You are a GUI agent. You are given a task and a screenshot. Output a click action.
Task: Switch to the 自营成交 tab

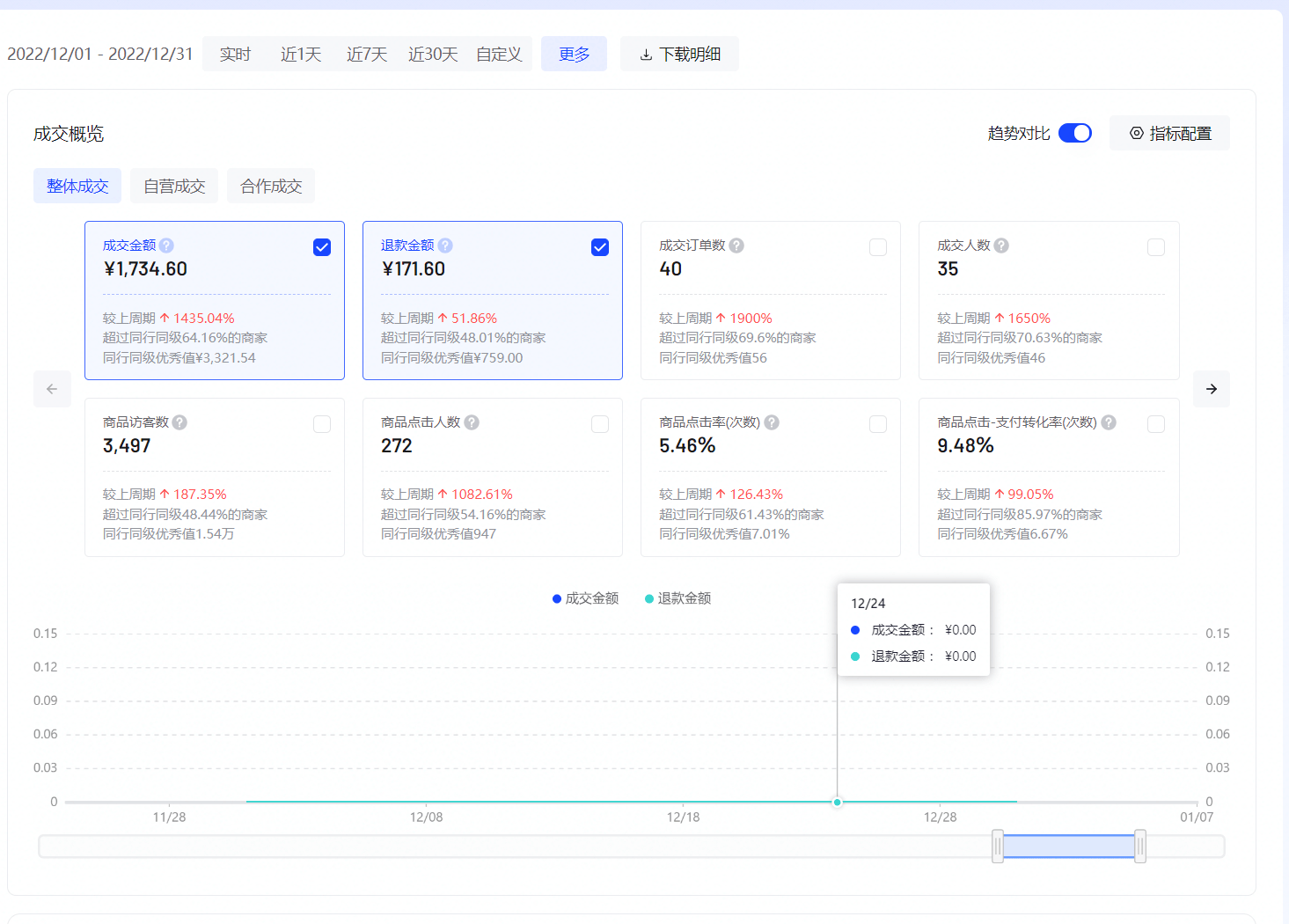click(x=174, y=187)
